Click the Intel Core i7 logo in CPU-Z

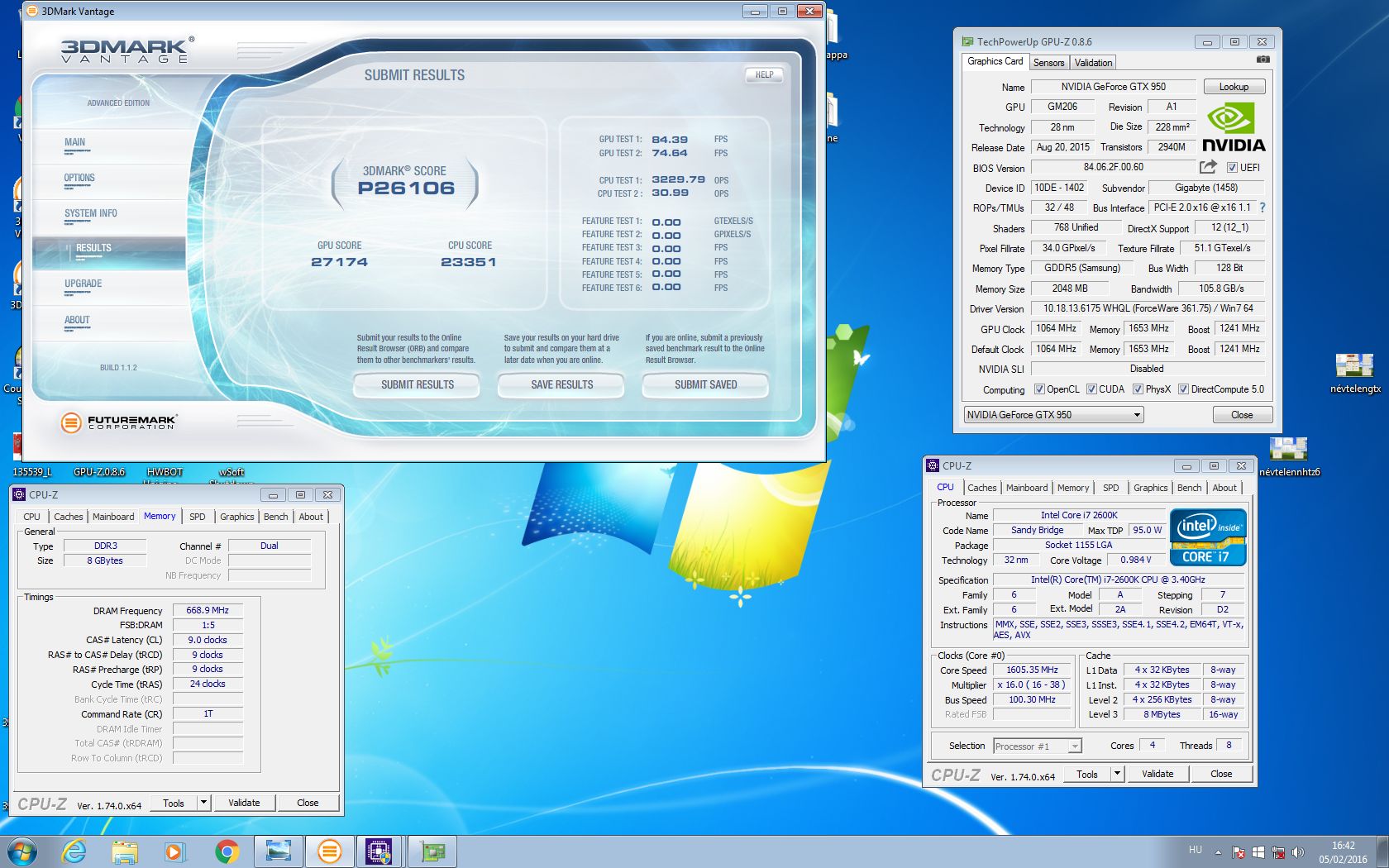point(1208,537)
